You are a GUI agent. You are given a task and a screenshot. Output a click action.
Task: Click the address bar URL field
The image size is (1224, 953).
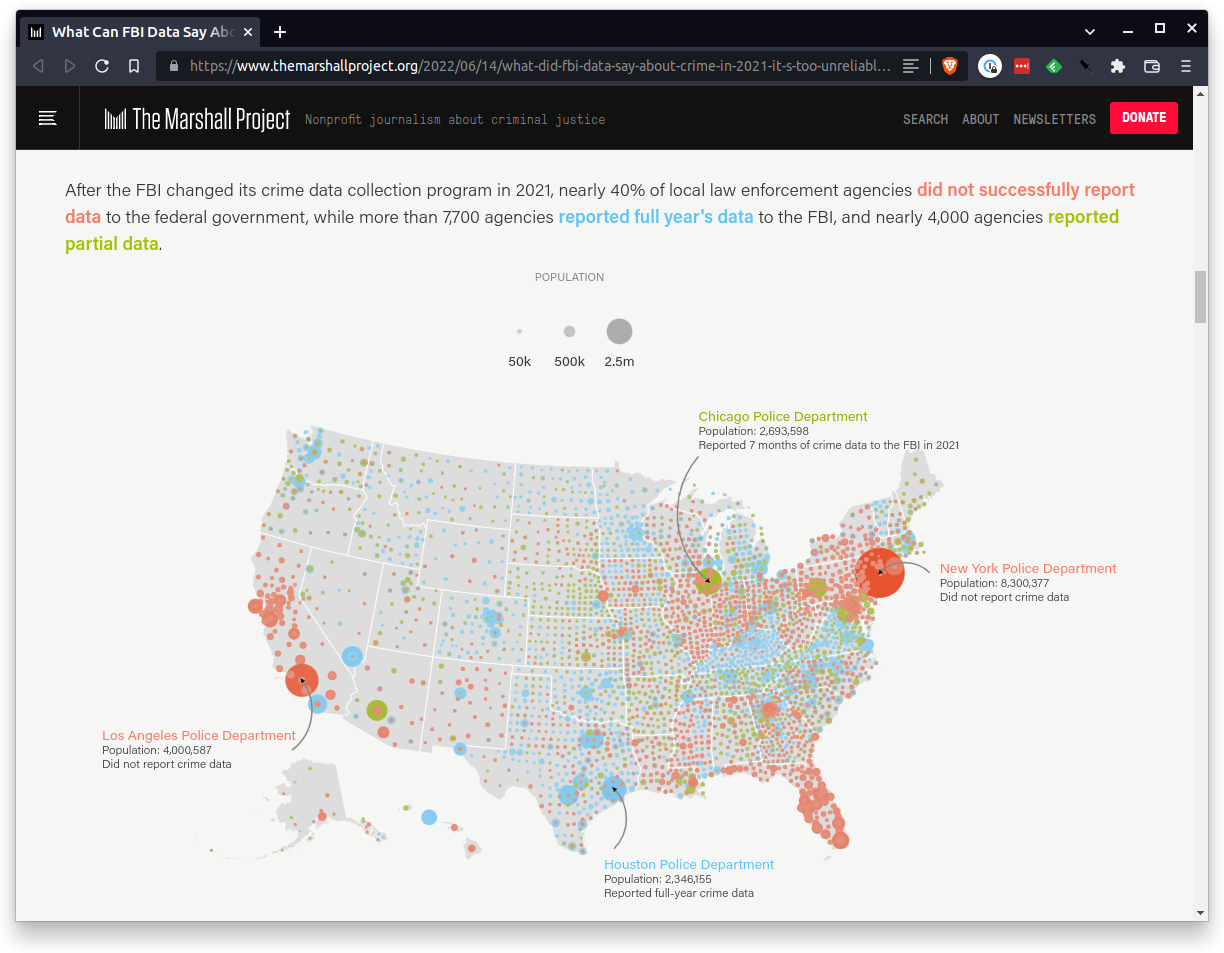[540, 66]
